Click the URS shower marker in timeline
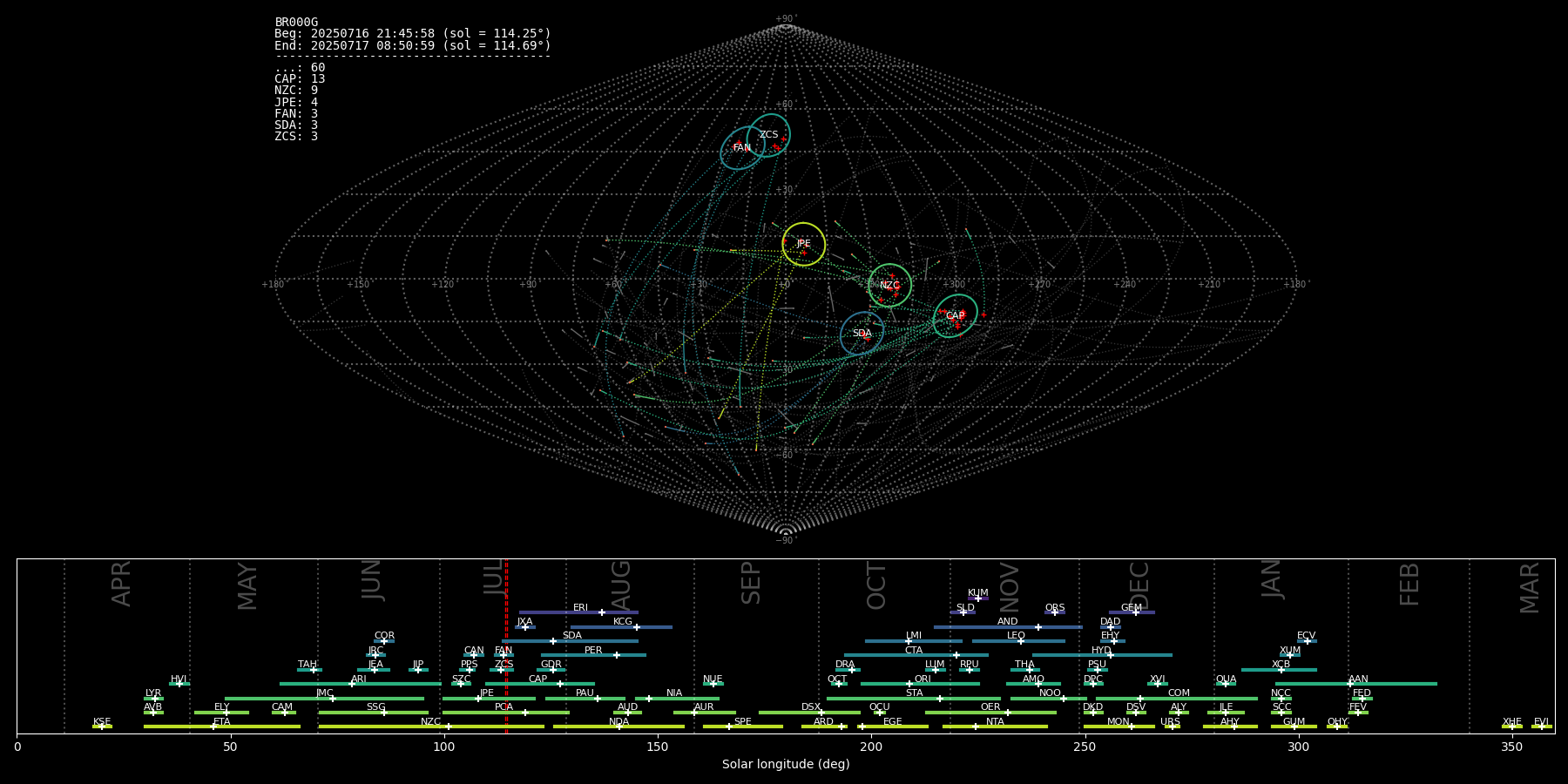Screen dimensions: 1568x784 click(x=1172, y=727)
